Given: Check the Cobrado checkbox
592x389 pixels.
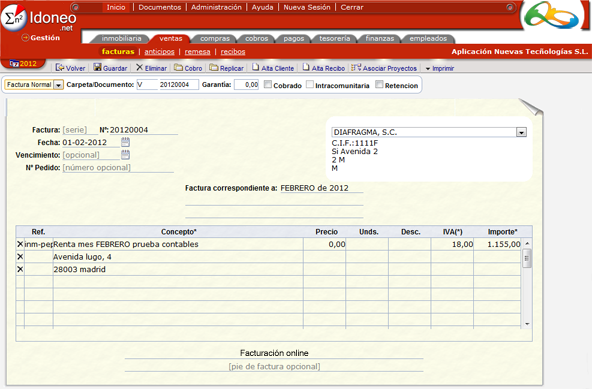Looking at the screenshot, I should (x=268, y=85).
